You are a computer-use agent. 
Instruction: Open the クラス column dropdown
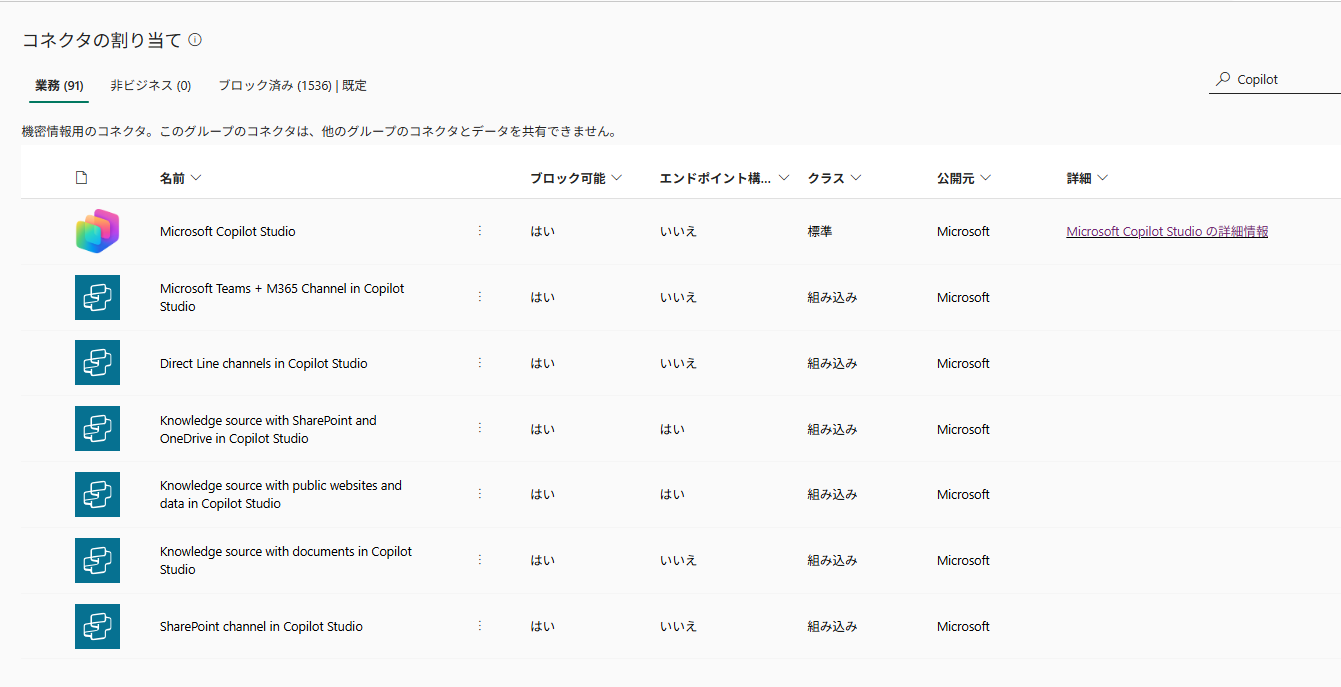(835, 178)
